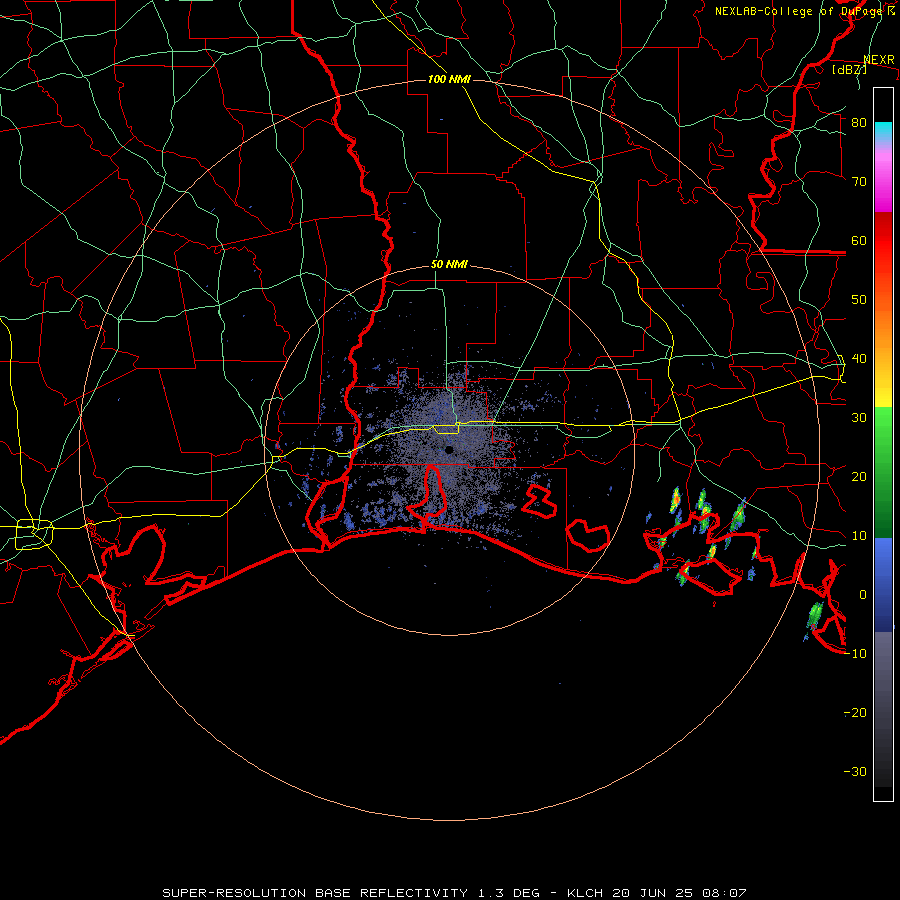Click the [dBZ] unit label
Viewport: 900px width, 900px height.
849,69
